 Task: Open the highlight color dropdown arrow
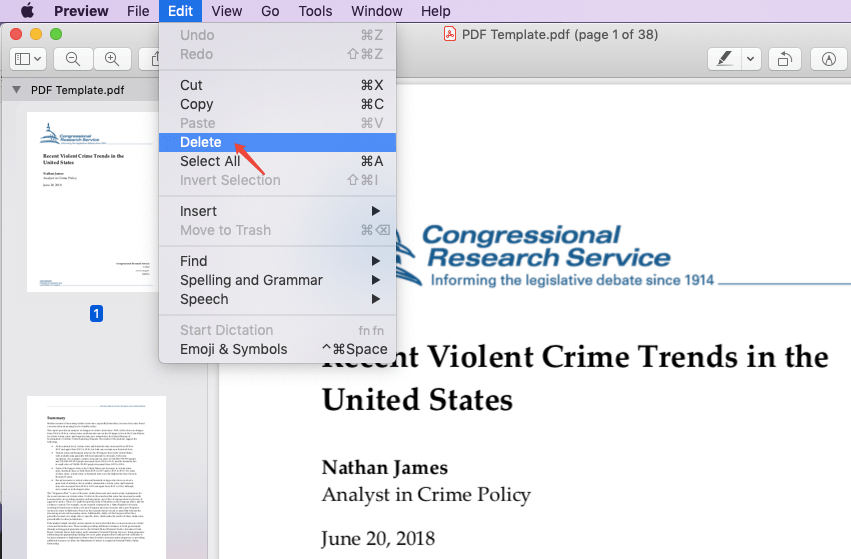[750, 59]
